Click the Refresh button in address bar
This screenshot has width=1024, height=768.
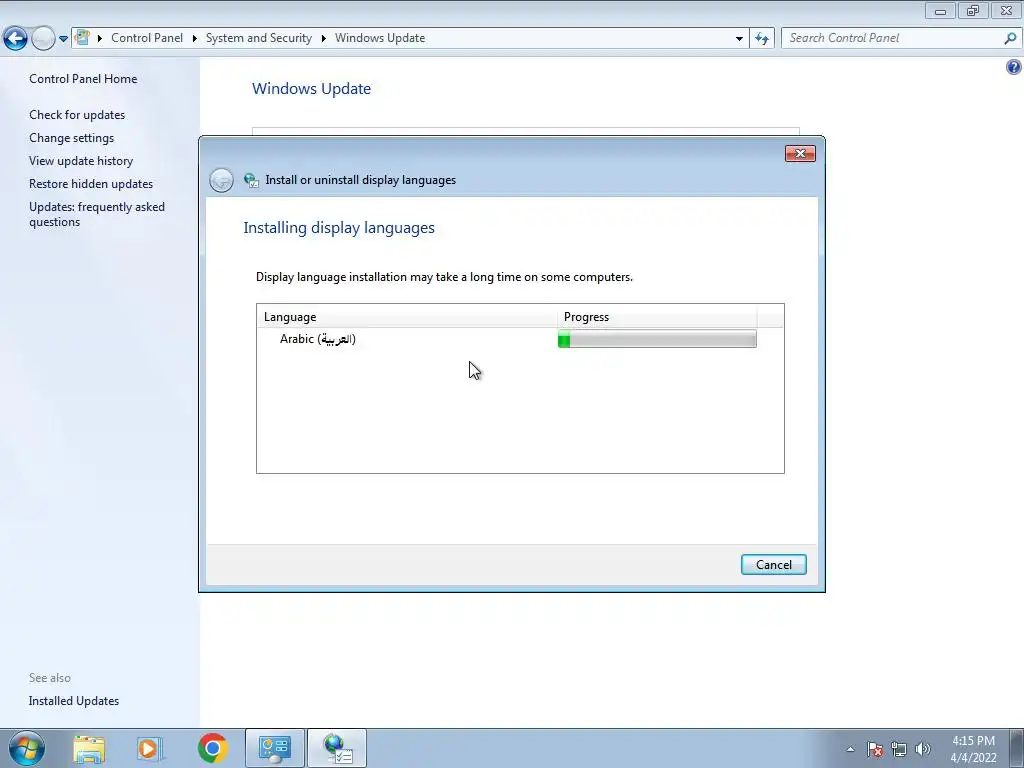tap(762, 39)
